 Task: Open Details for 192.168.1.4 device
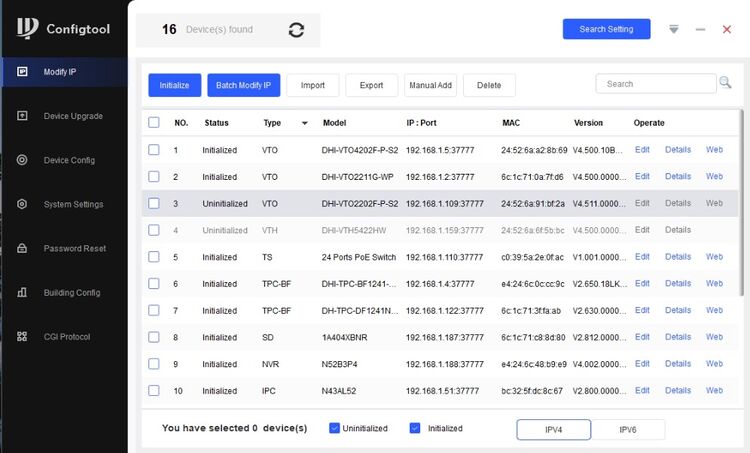click(x=678, y=284)
